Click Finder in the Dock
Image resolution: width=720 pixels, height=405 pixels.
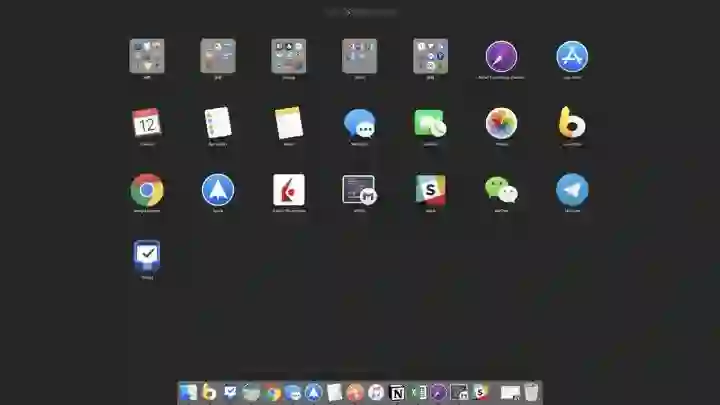188,393
